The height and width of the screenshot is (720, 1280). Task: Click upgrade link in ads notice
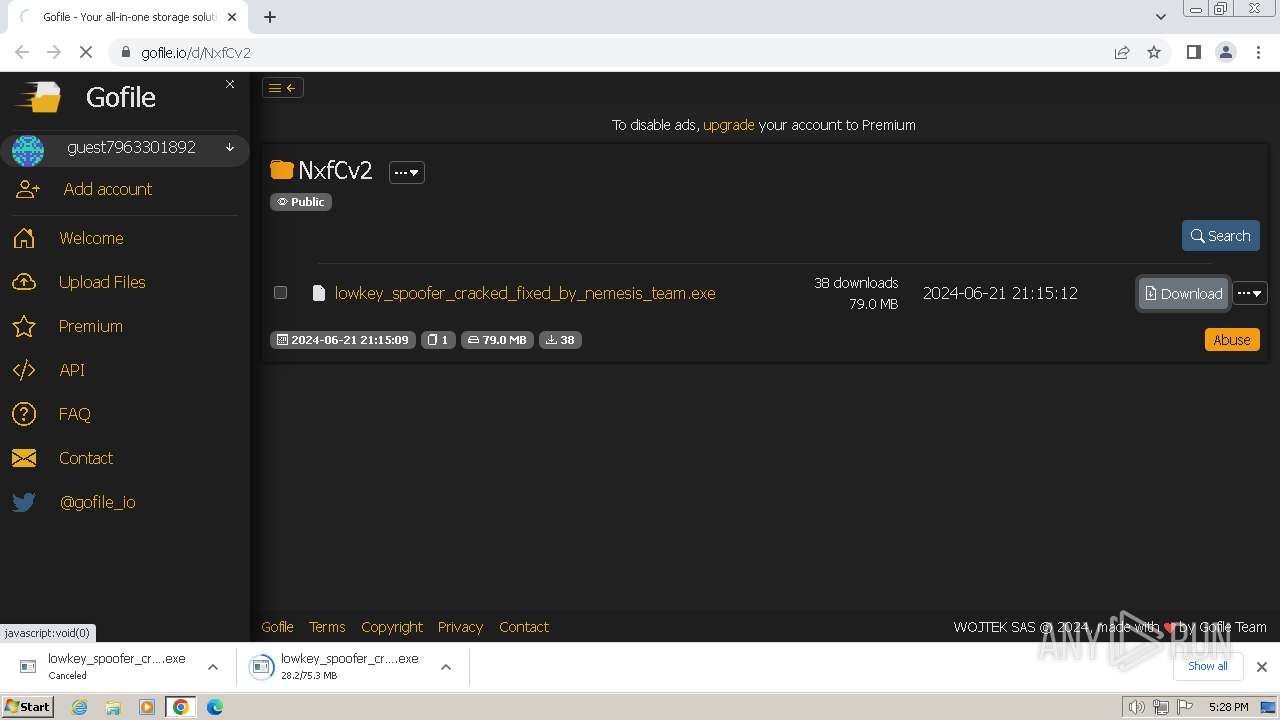coord(729,125)
